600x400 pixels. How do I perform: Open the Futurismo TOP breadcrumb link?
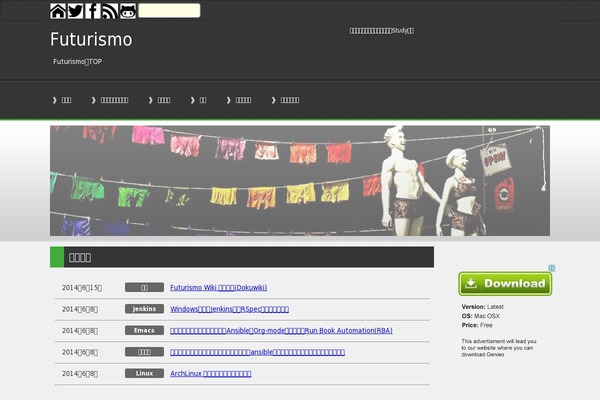77,62
